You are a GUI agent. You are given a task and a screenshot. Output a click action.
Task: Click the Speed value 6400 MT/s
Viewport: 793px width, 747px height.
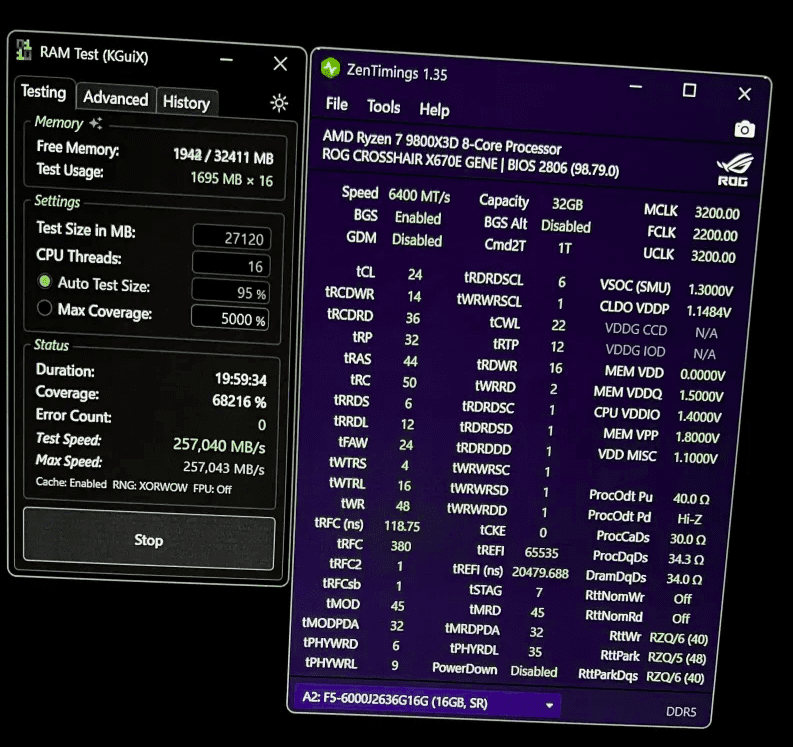419,195
